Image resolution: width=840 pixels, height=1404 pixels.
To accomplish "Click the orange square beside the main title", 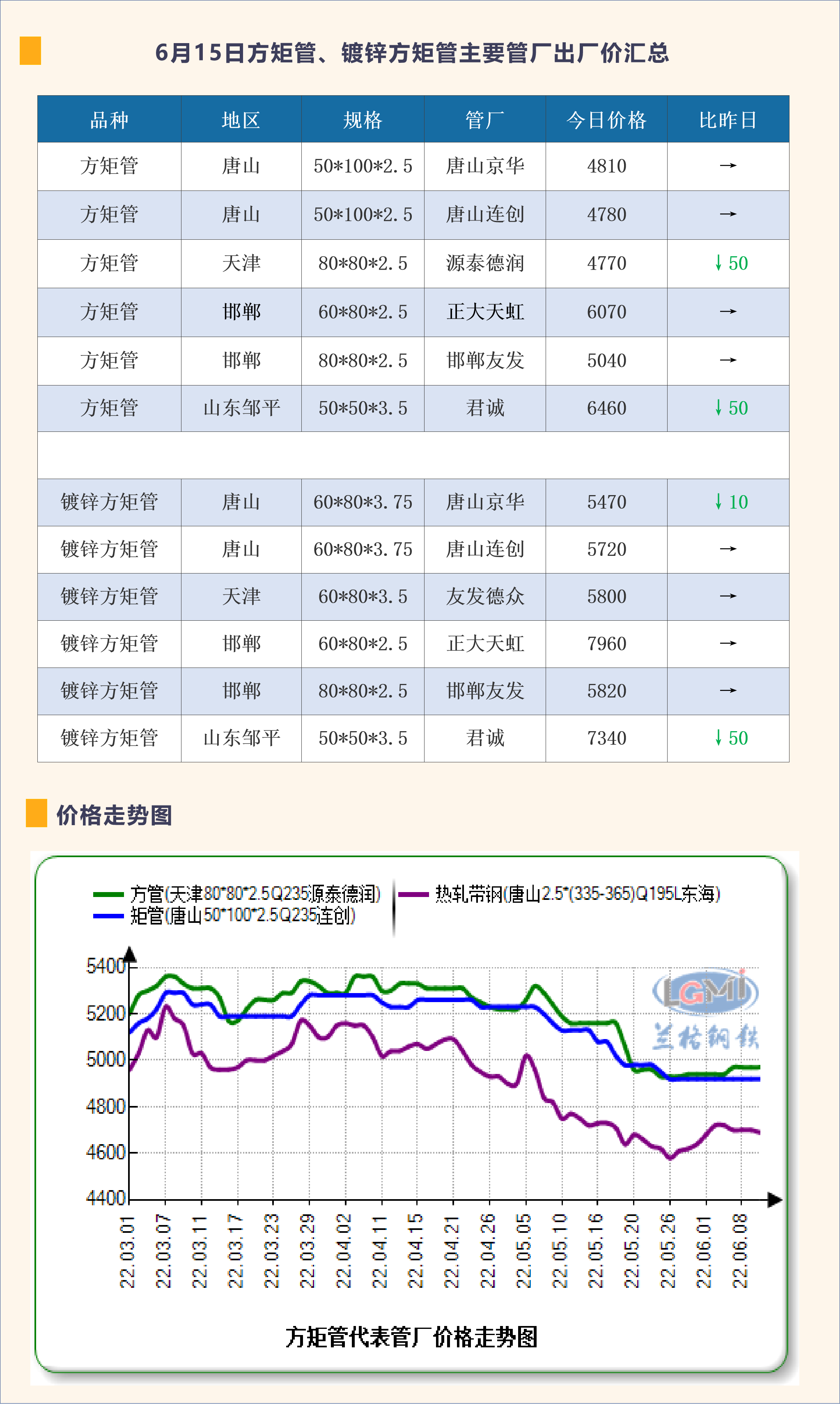I will (x=30, y=51).
